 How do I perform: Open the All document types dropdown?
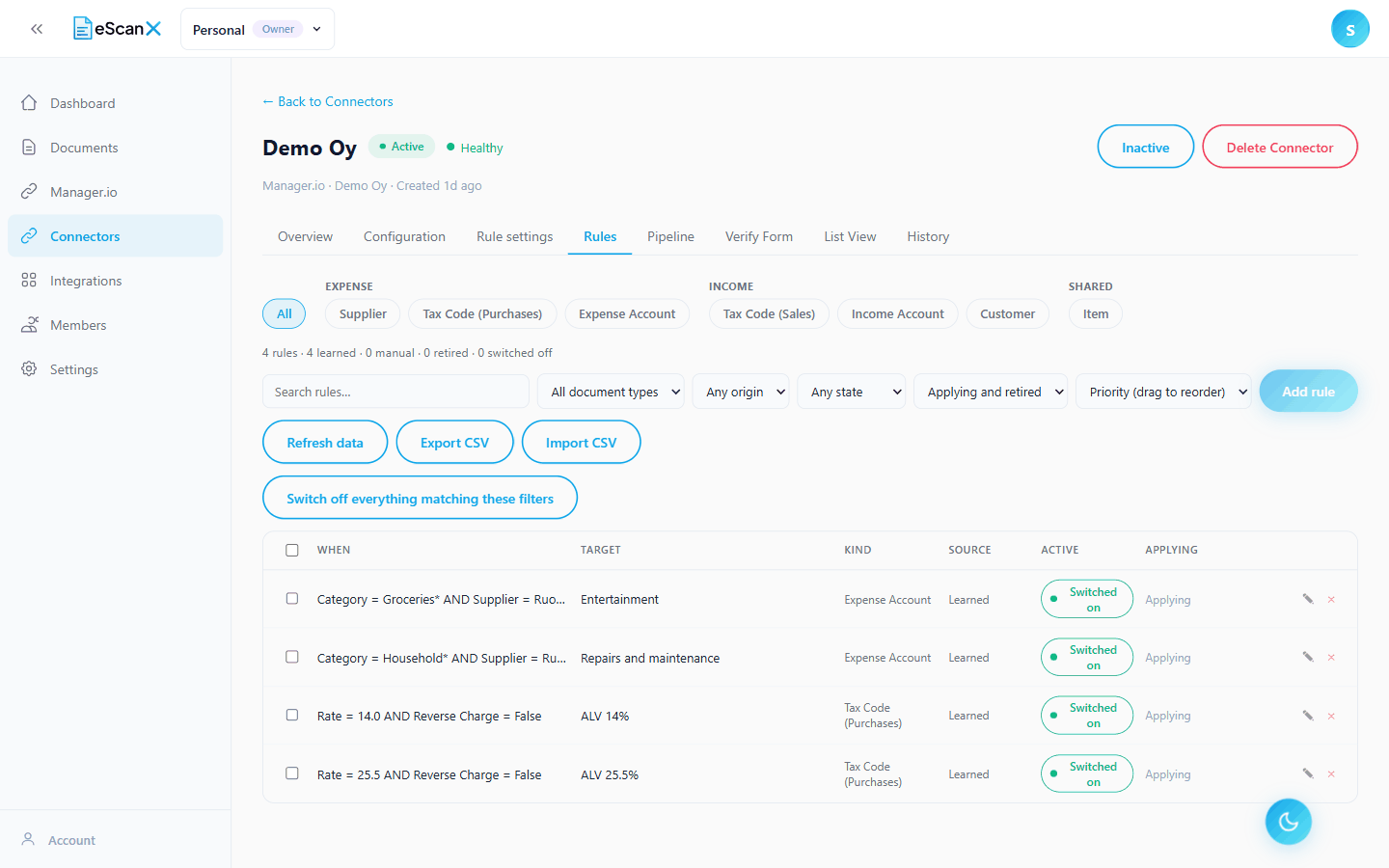pos(611,392)
